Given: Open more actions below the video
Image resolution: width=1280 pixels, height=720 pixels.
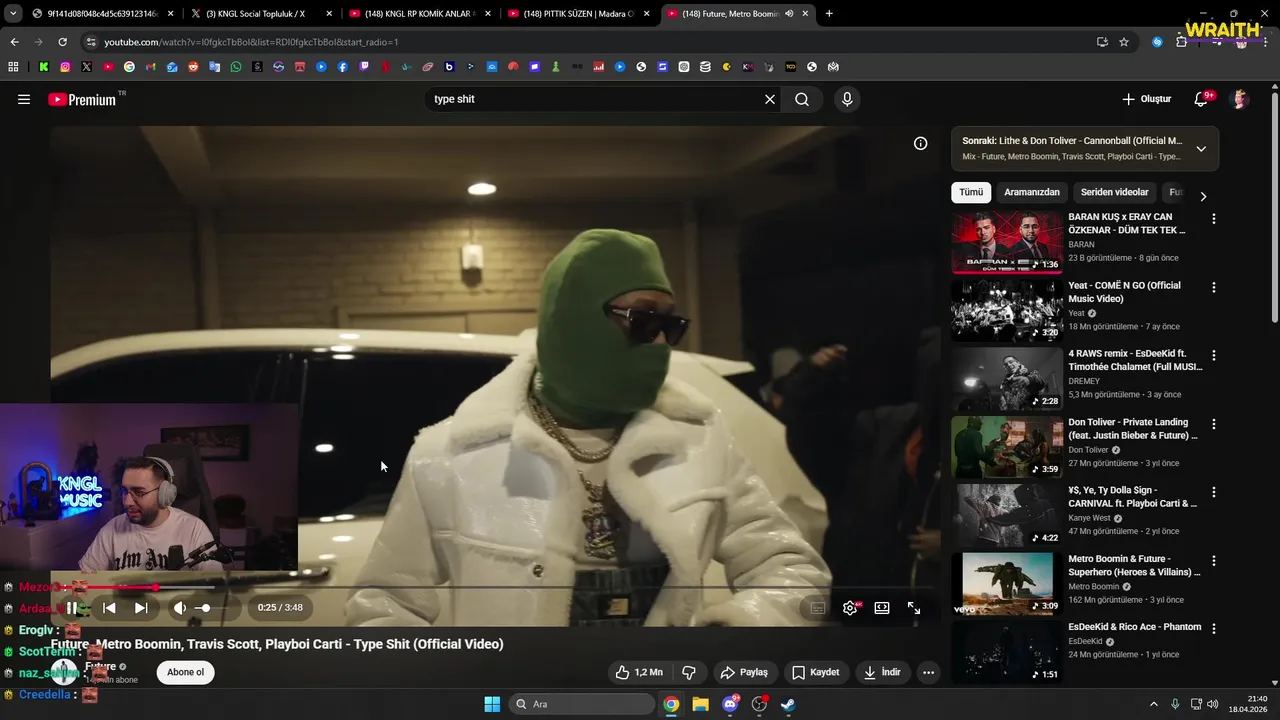Looking at the screenshot, I should coord(928,672).
